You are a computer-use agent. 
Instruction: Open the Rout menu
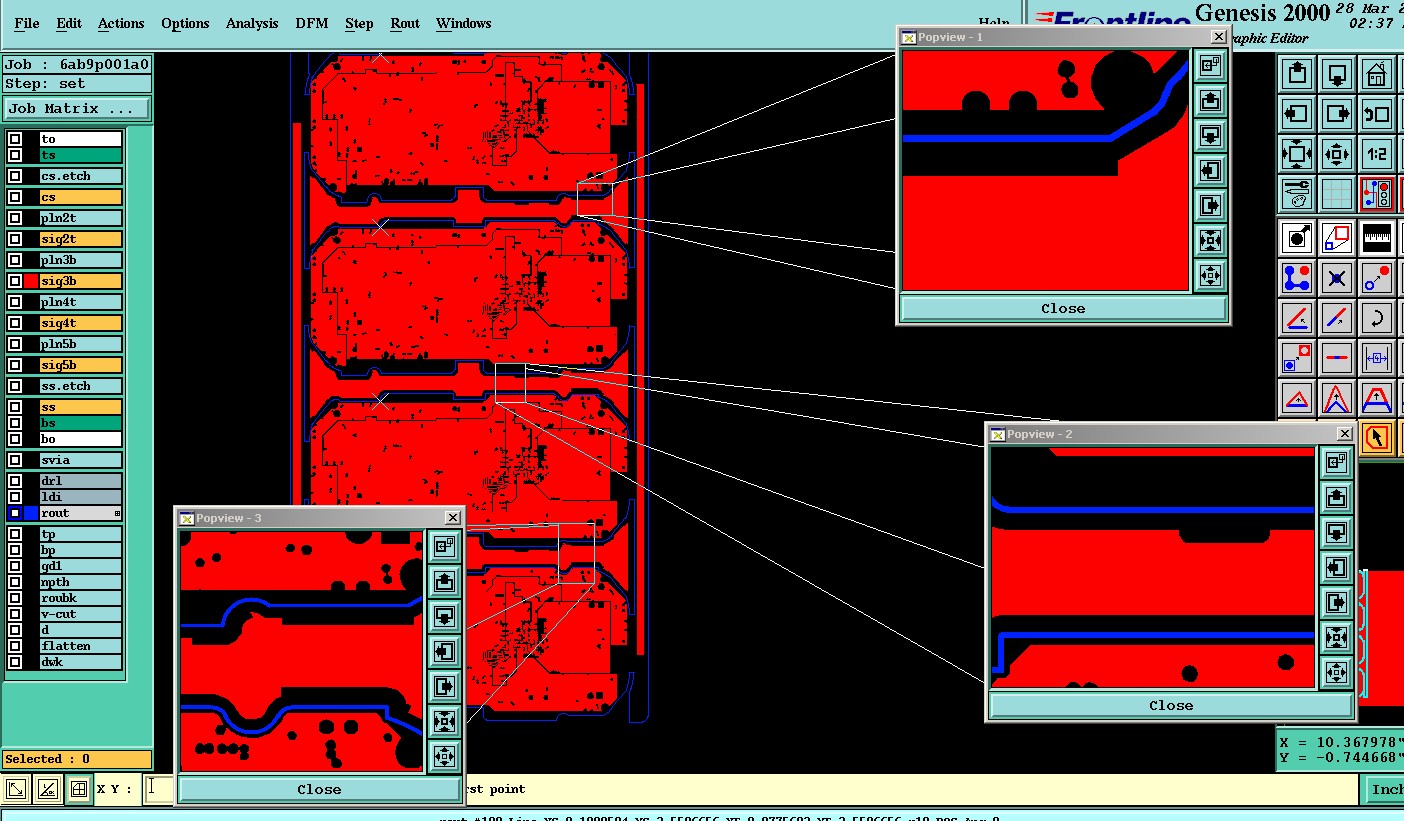[x=405, y=23]
